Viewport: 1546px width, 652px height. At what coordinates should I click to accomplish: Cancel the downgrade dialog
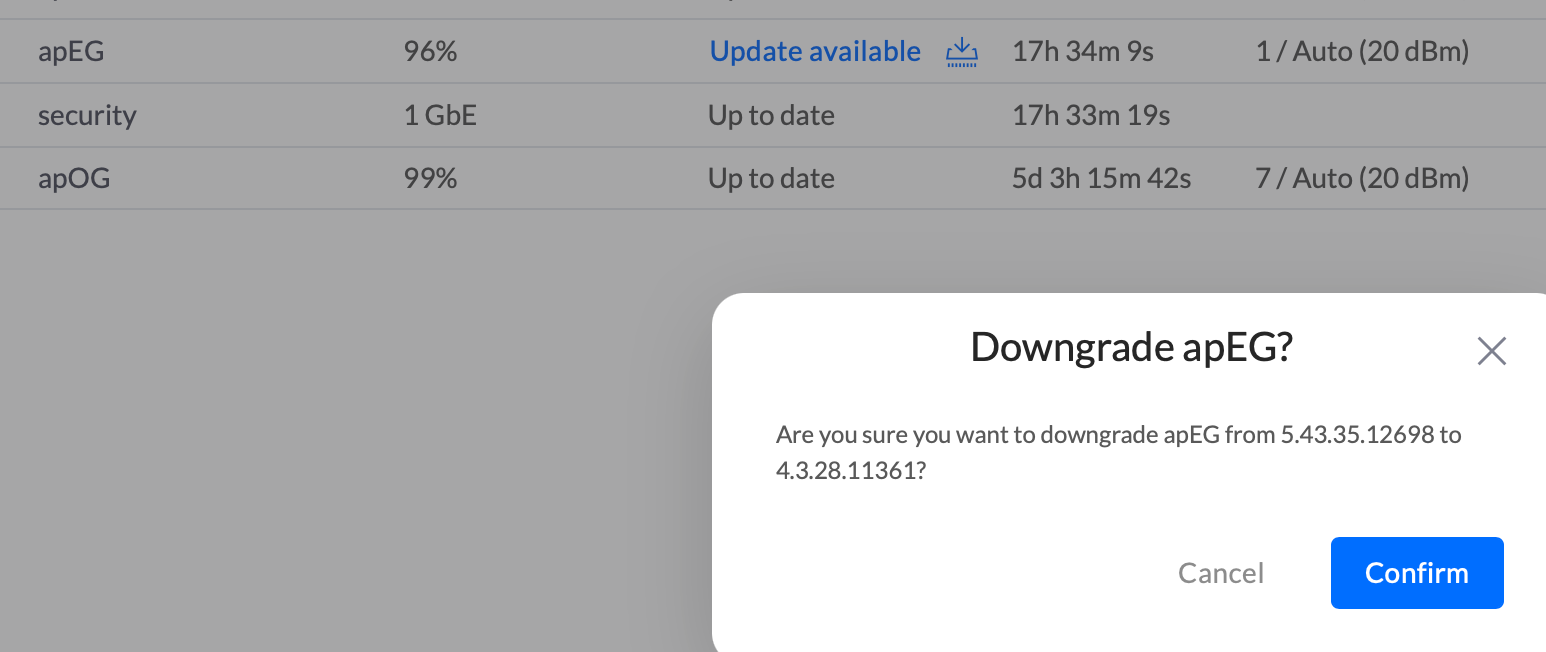[x=1221, y=573]
